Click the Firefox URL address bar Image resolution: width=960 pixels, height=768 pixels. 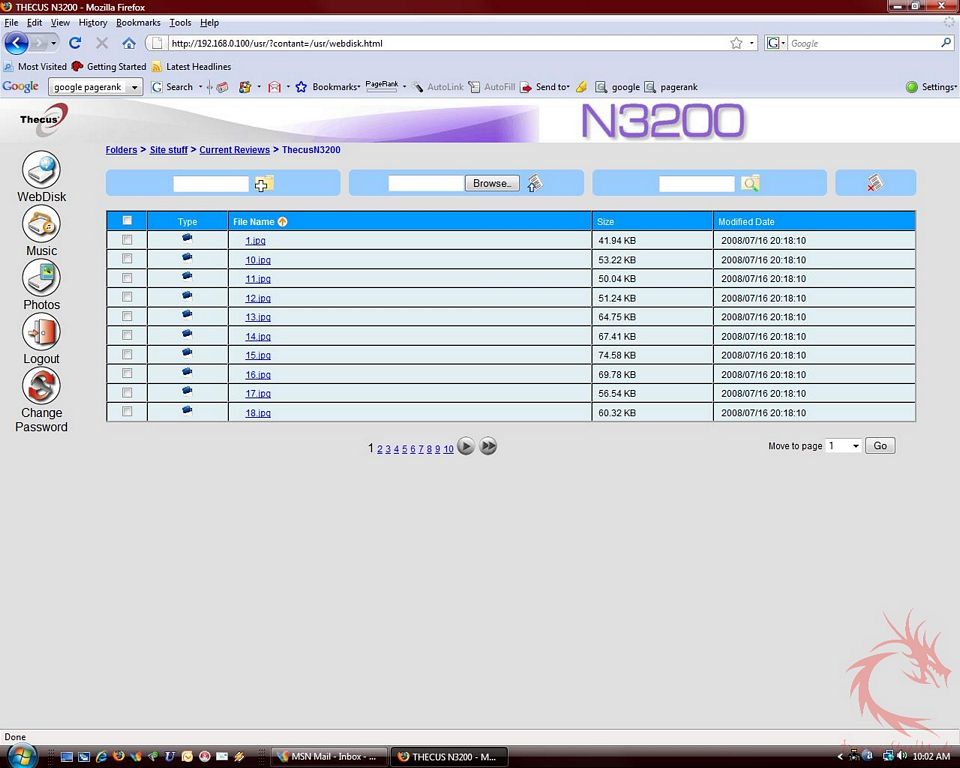click(x=447, y=43)
